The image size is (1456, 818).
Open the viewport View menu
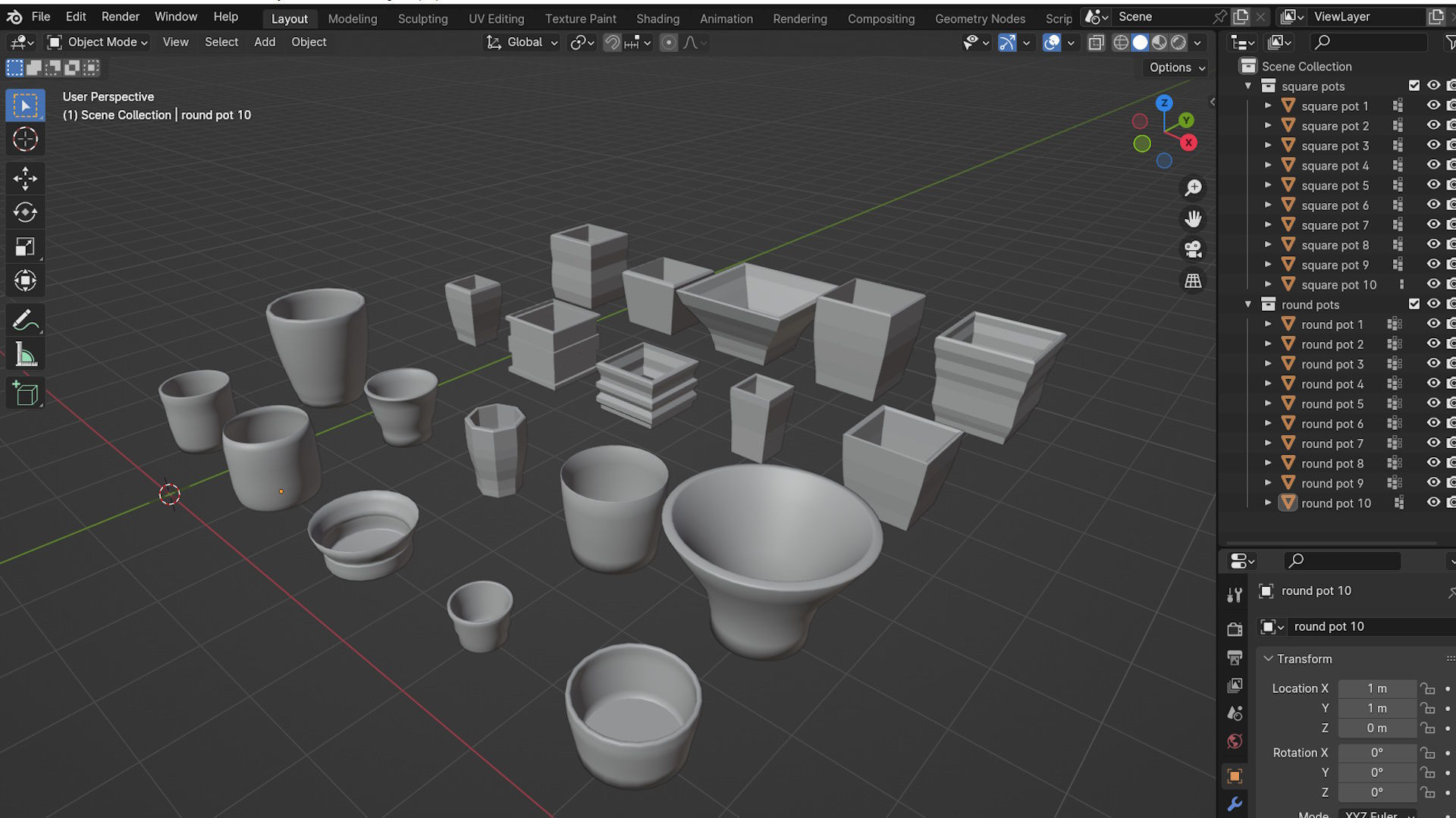(175, 42)
